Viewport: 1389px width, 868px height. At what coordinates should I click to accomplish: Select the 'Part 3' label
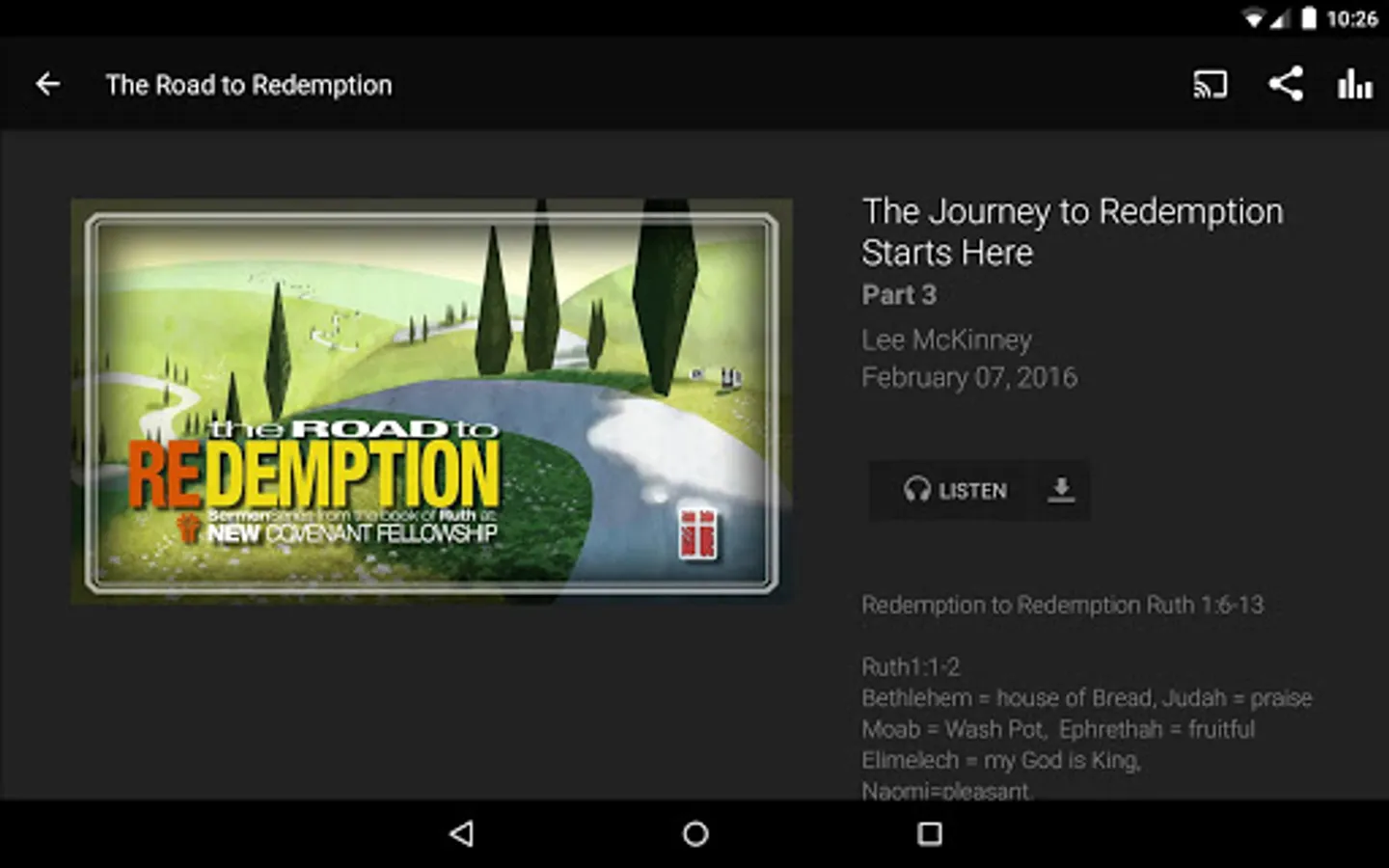[x=899, y=294]
